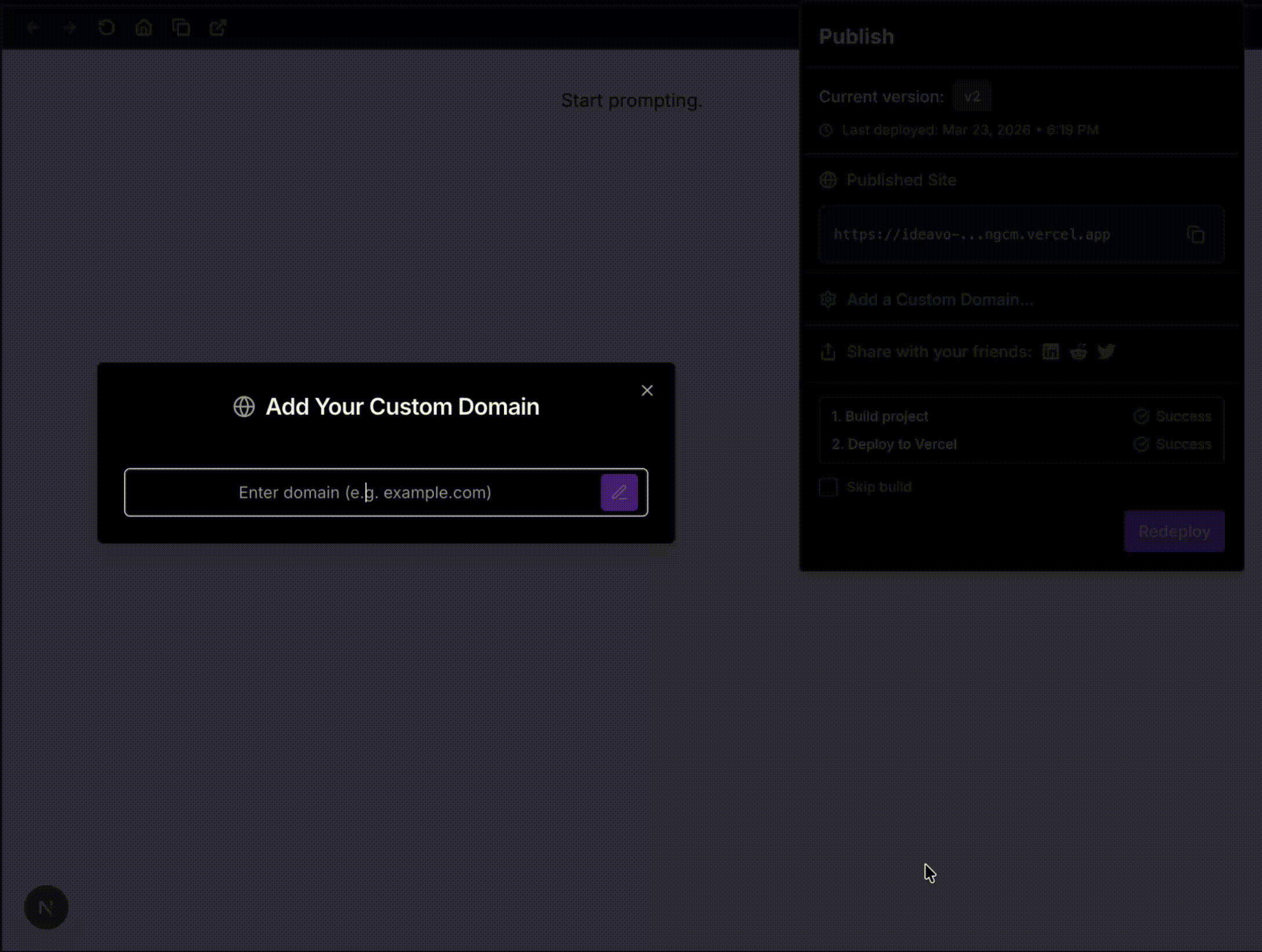This screenshot has height=952, width=1262.
Task: Toggle the Skip build checkbox
Action: tap(828, 487)
